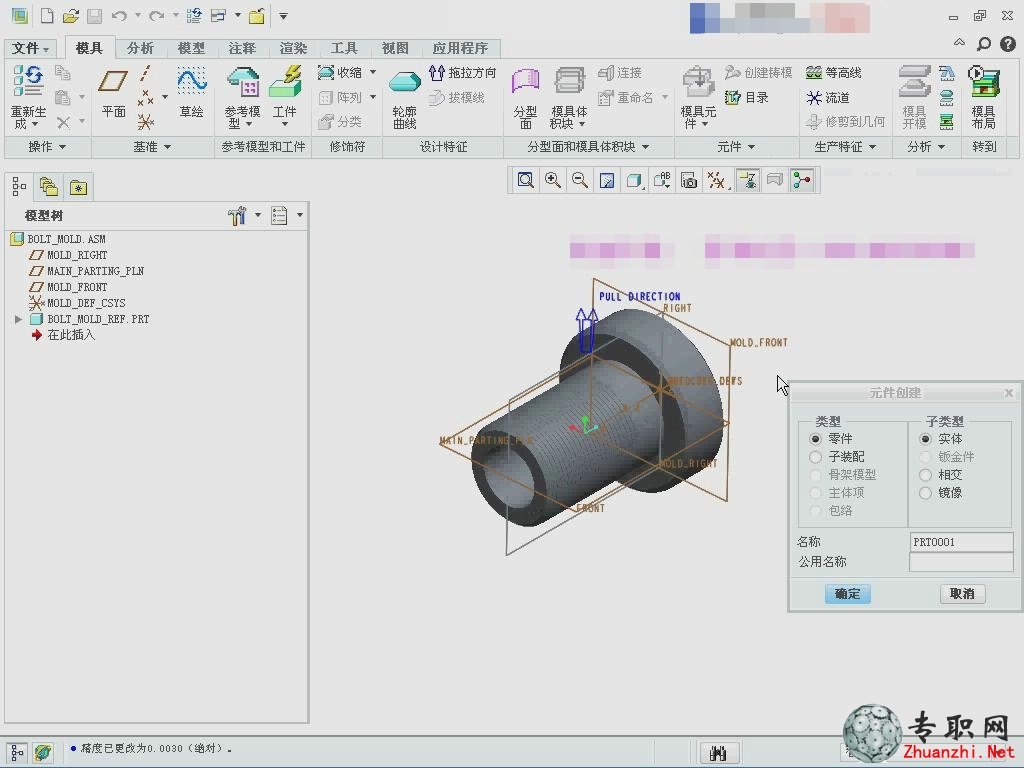Click the Mold Volume (模具体积块) icon
Viewport: 1024px width, 768px height.
[x=569, y=82]
